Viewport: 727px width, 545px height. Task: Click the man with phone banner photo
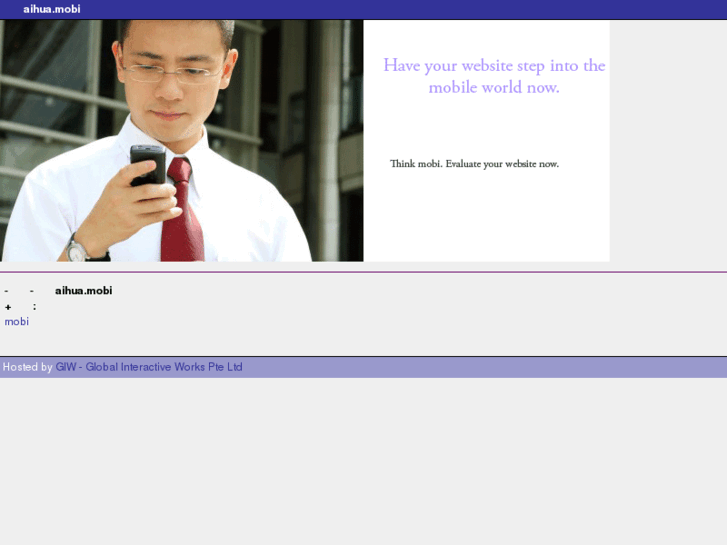tap(182, 141)
